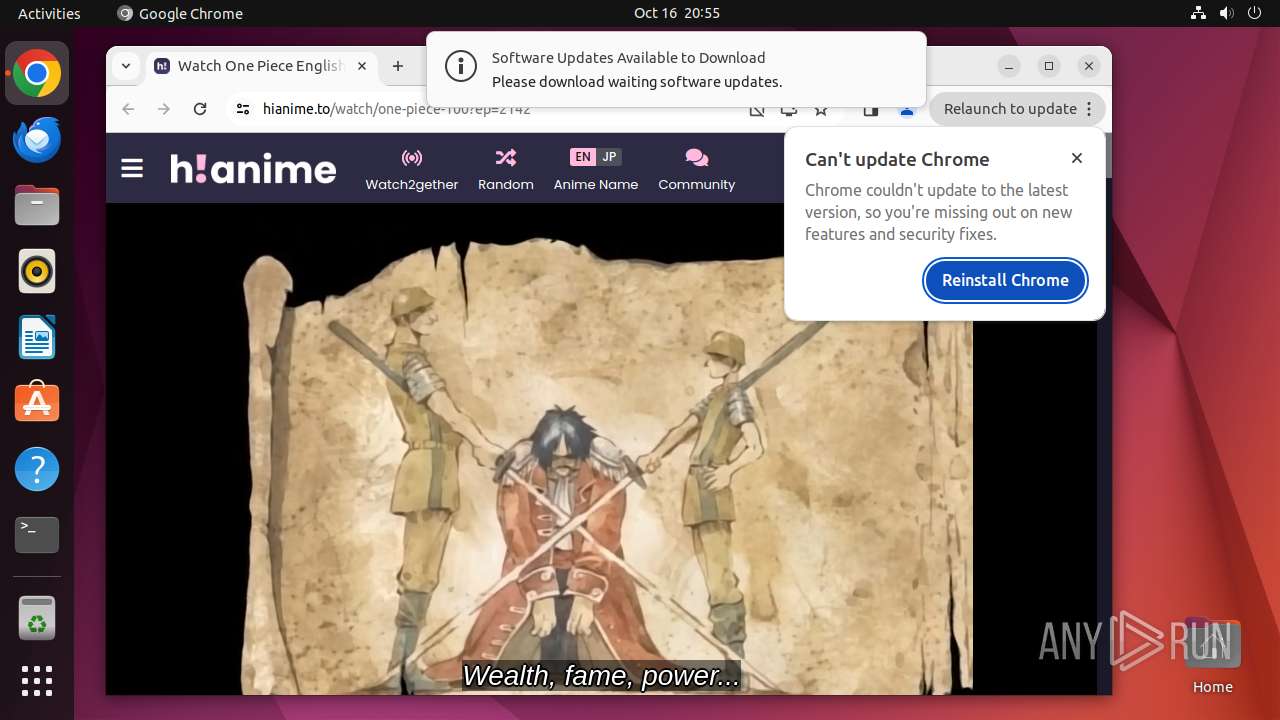1280x720 pixels.
Task: Minimize the Chrome window
Action: coord(1009,66)
